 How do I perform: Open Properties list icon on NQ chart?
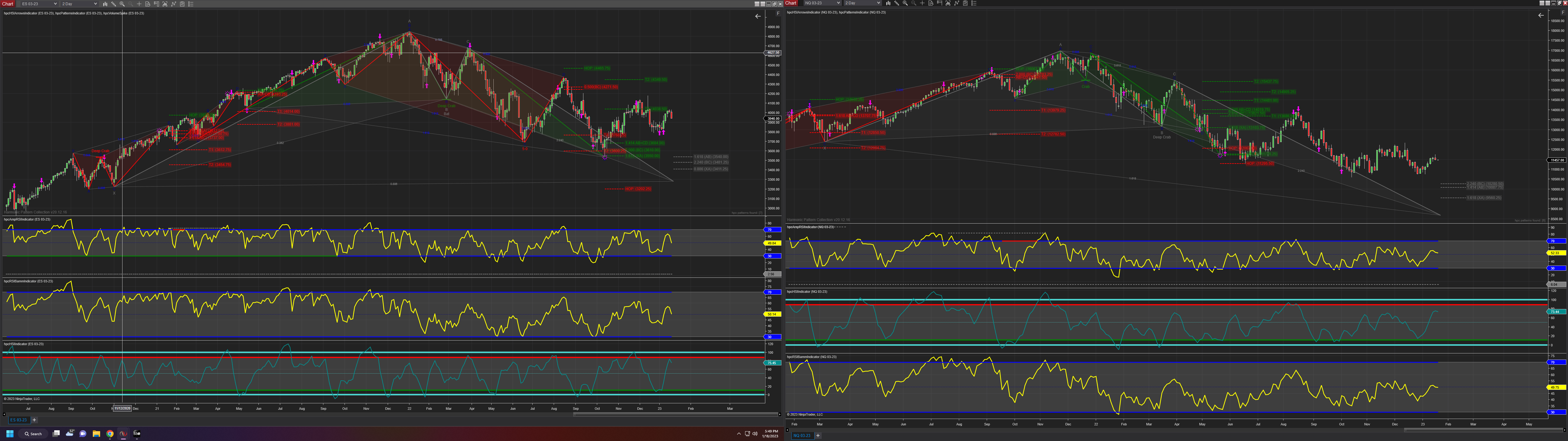[973, 3]
